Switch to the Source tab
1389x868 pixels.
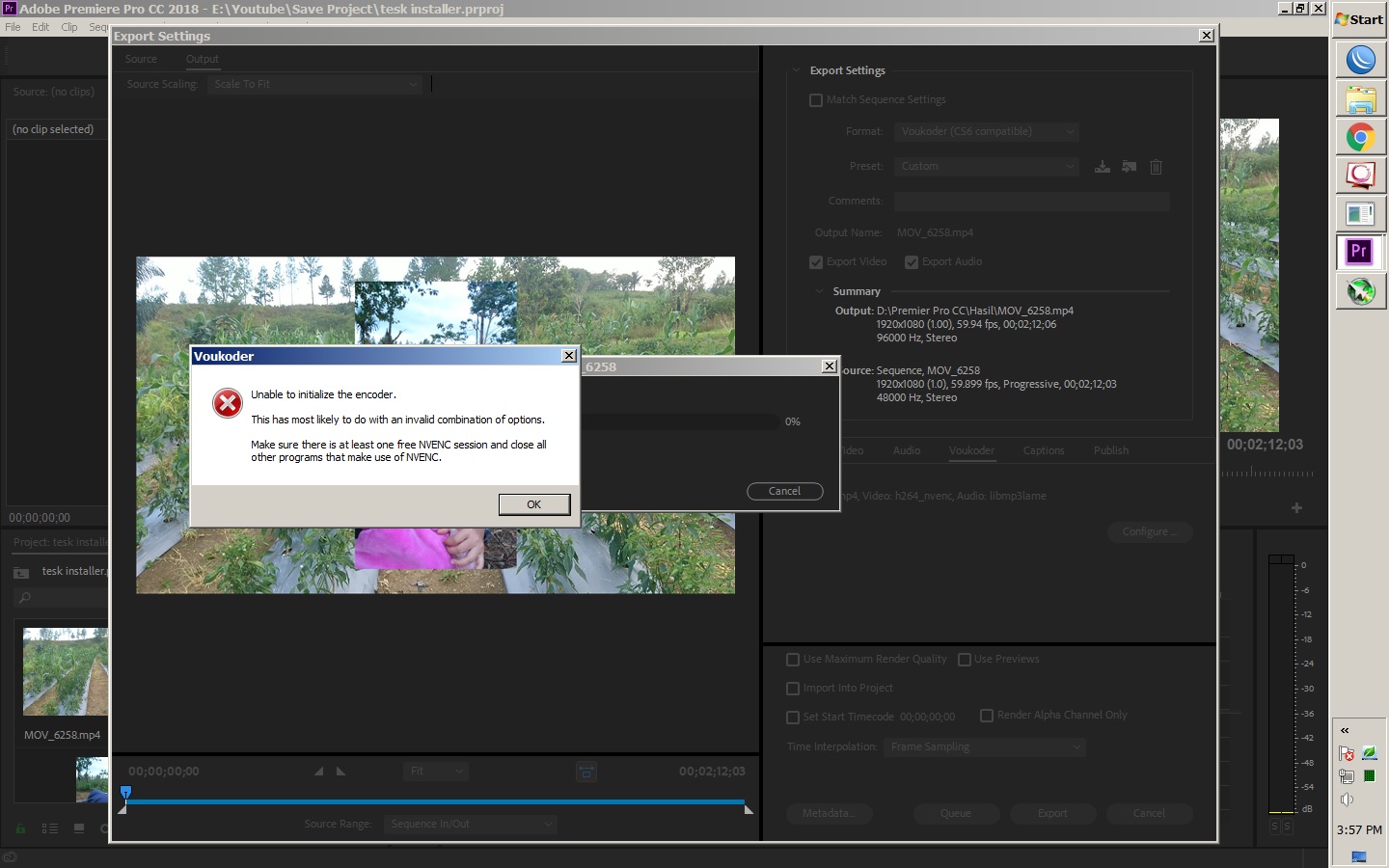pyautogui.click(x=141, y=59)
